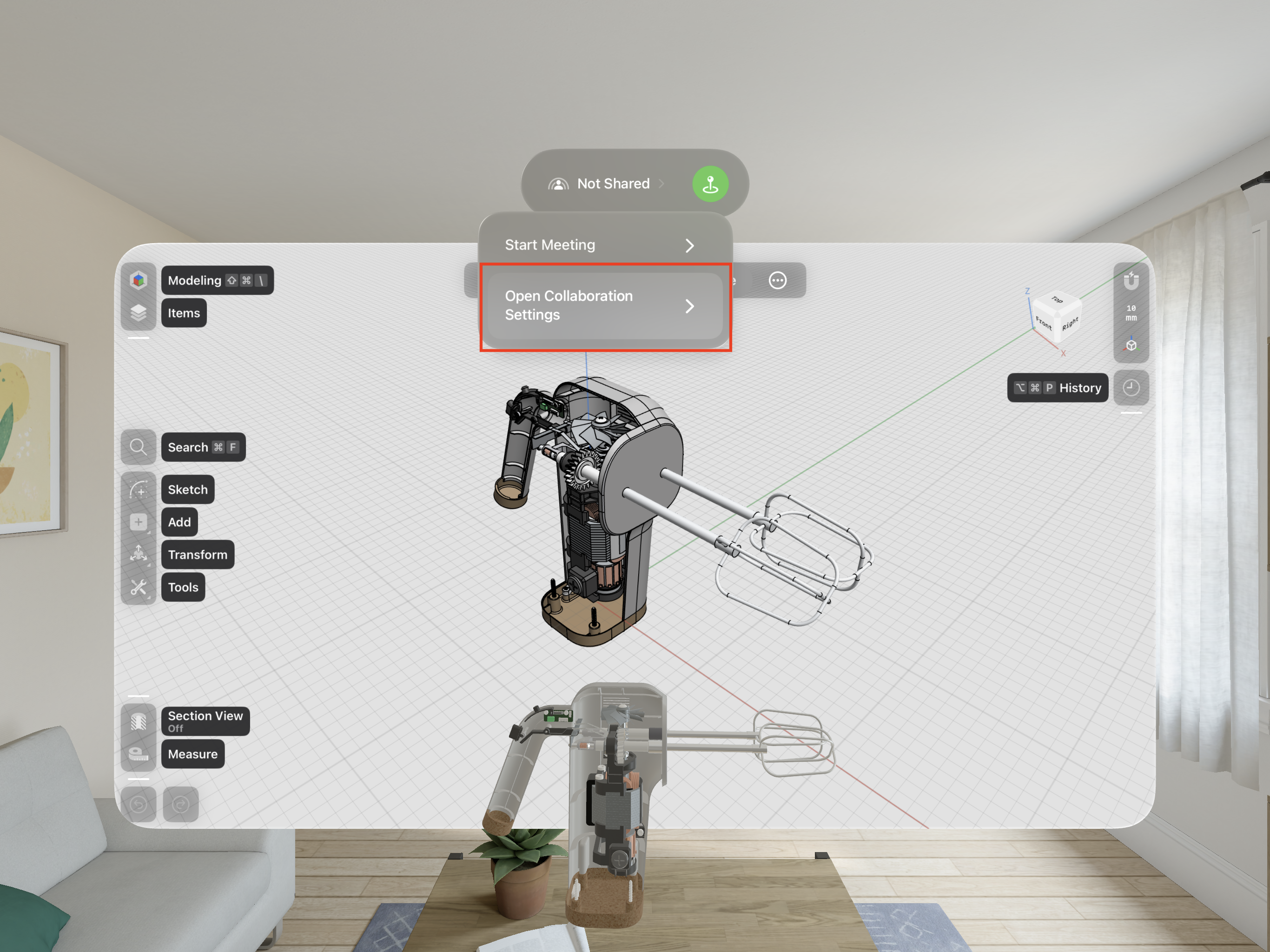The image size is (1270, 952).
Task: Select the Front face of view cube
Action: coord(1045,323)
